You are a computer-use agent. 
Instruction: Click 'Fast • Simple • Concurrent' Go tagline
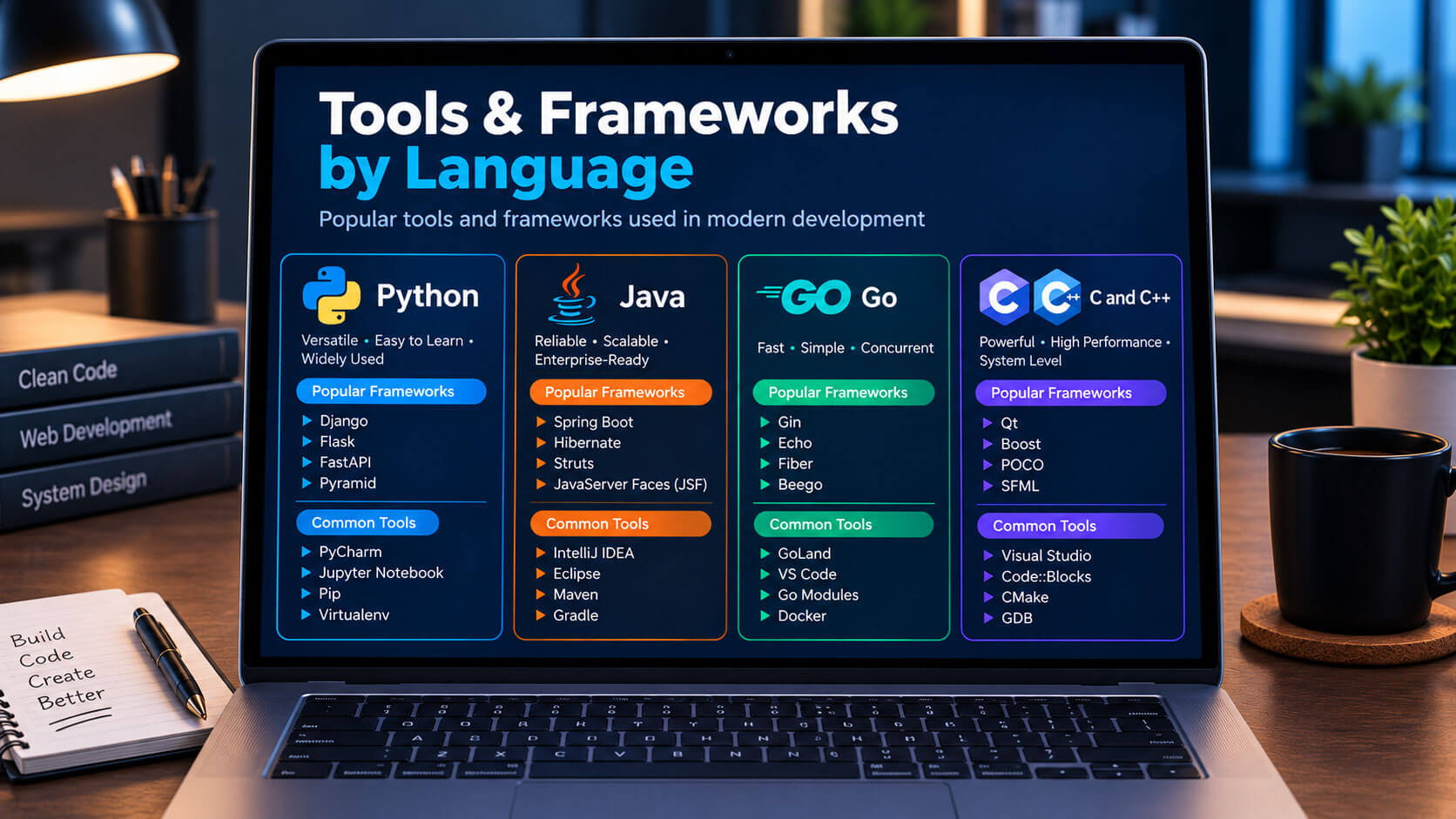pyautogui.click(x=846, y=347)
